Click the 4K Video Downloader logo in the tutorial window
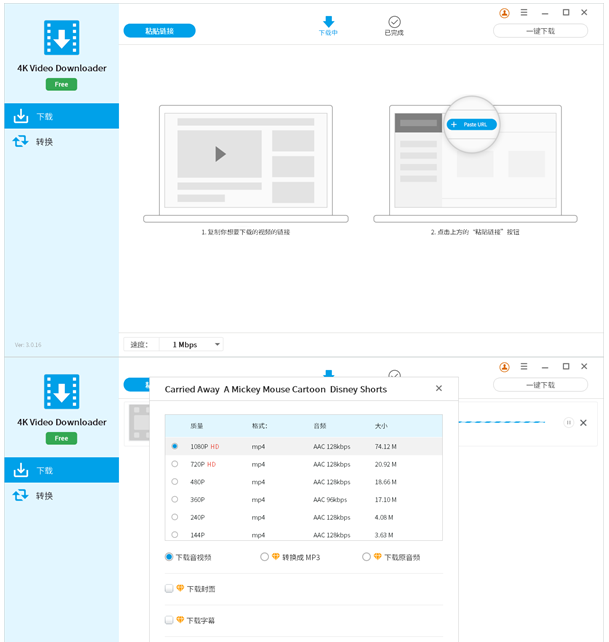609x642 pixels. coord(61,37)
